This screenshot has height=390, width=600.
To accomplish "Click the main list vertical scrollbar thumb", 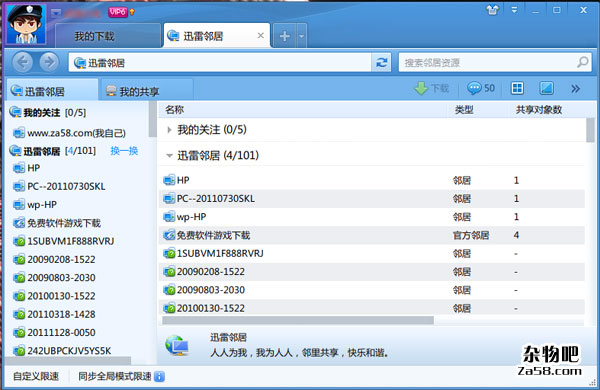I will pos(590,130).
